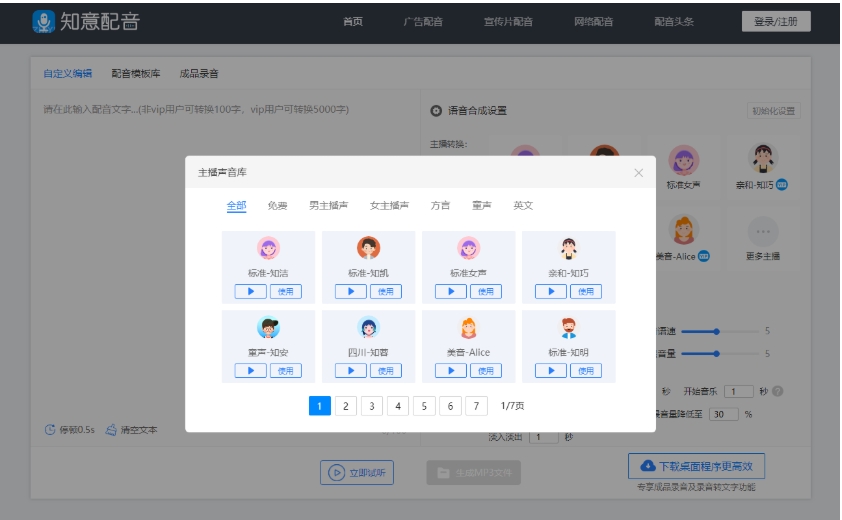Image resolution: width=842 pixels, height=520 pixels.
Task: Click 初始化设置 button
Action: 773,111
